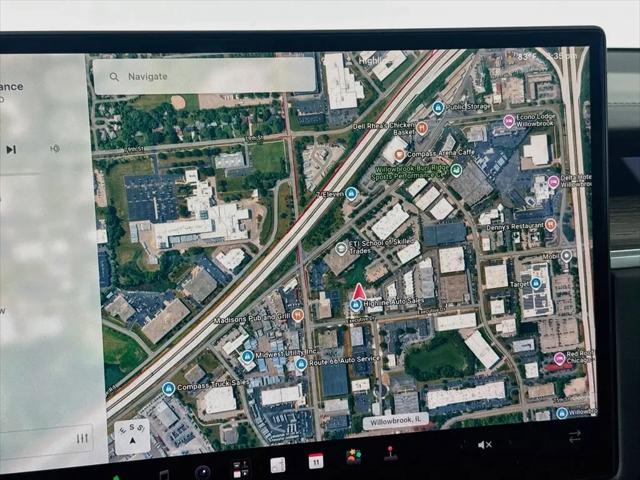Select the cut-off pin near Red Roof
This screenshot has width=640, height=480.
tap(562, 413)
